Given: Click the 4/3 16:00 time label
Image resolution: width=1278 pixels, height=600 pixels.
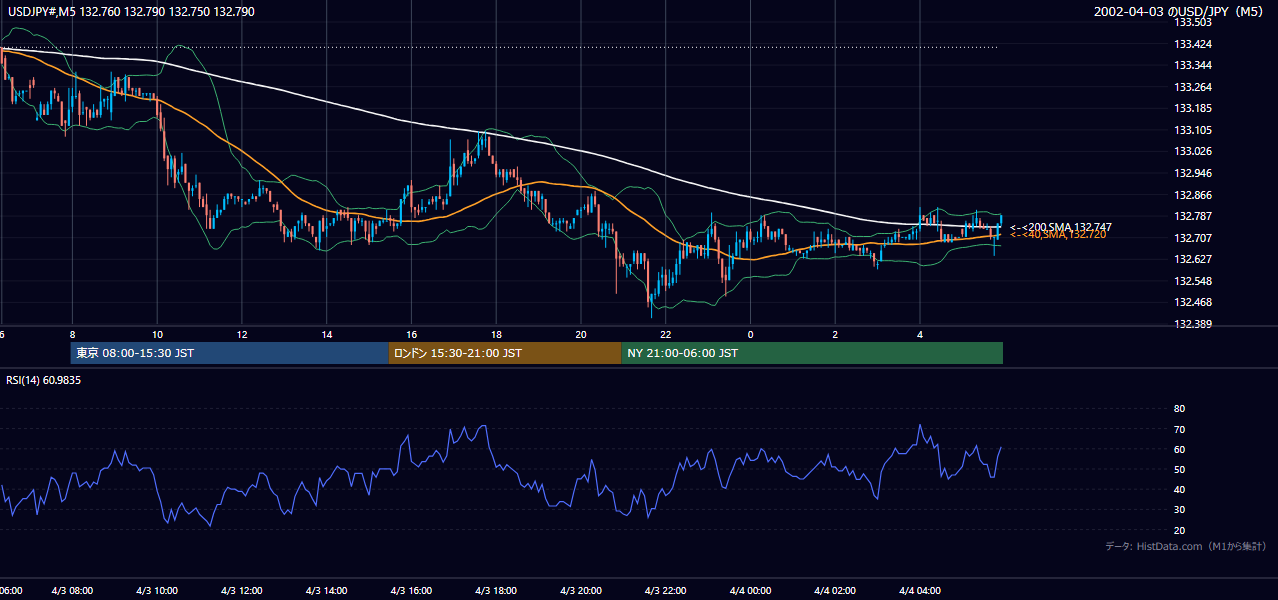Looking at the screenshot, I should point(412,591).
